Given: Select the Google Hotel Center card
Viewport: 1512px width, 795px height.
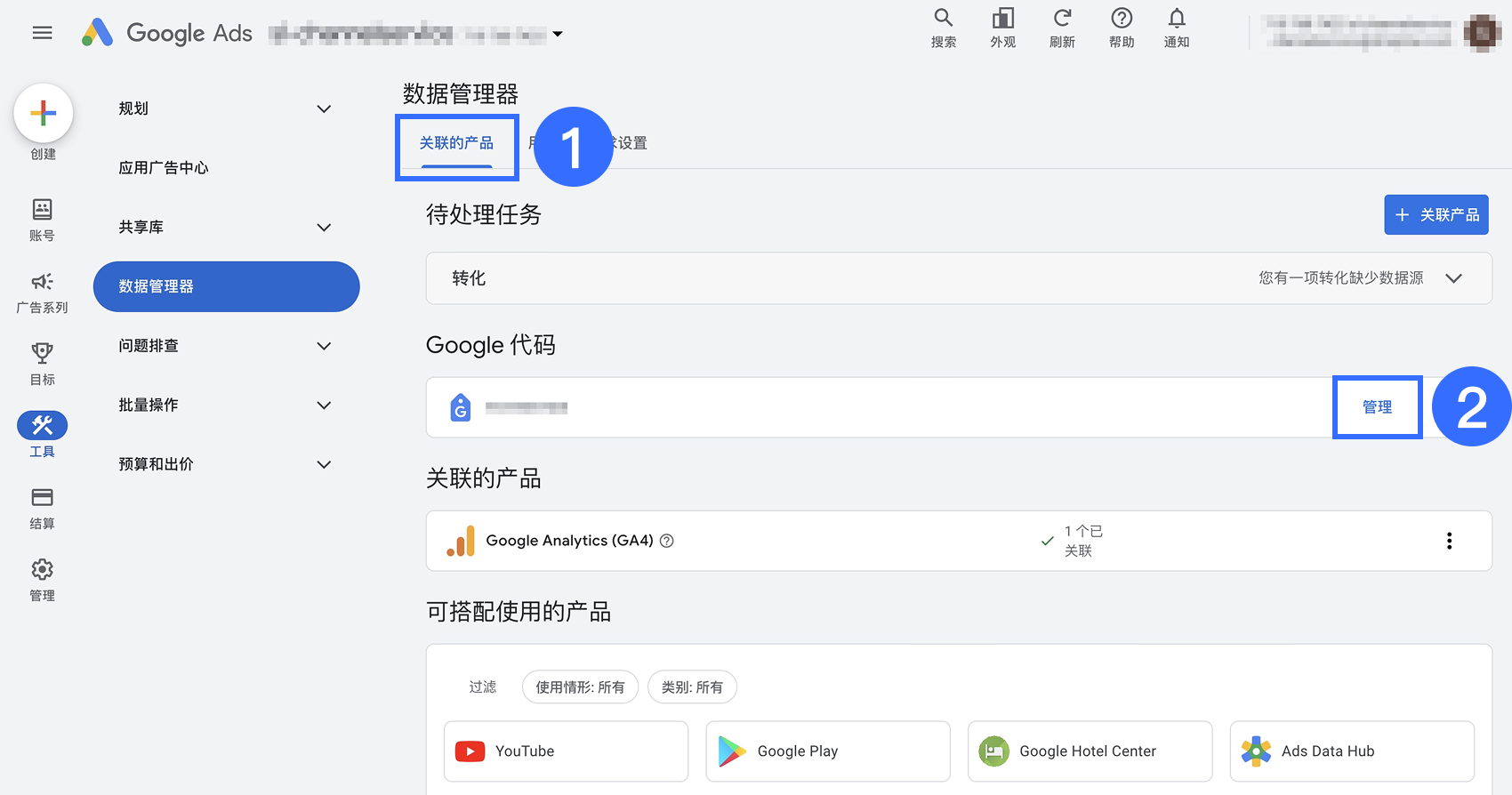Looking at the screenshot, I should pos(1090,751).
